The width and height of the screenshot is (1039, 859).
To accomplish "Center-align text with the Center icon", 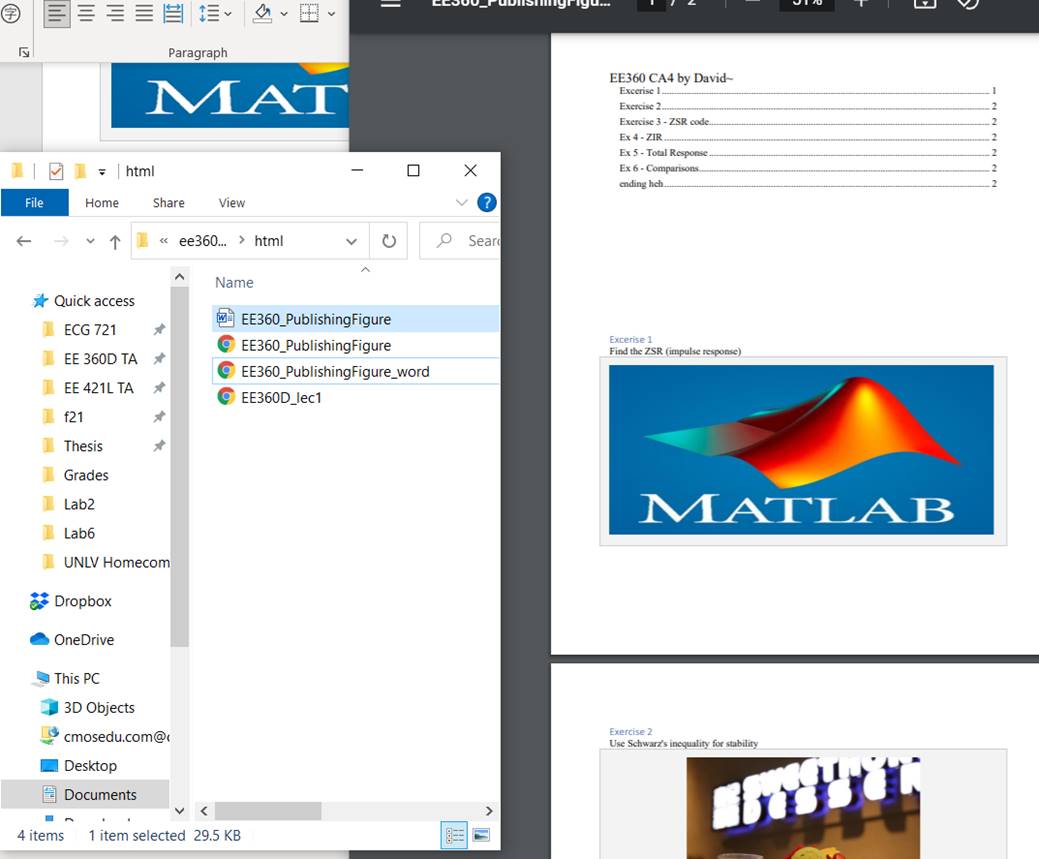I will click(86, 13).
